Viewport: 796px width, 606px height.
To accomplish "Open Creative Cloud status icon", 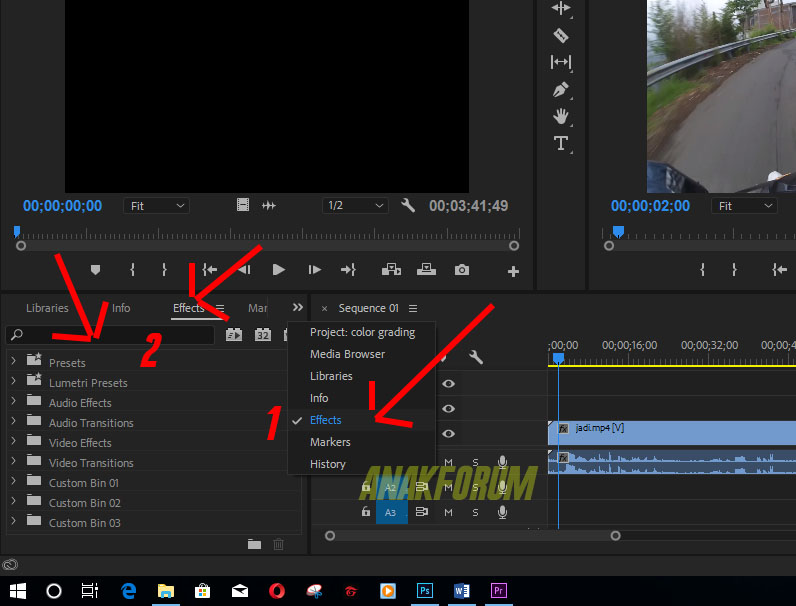I will (x=10, y=564).
